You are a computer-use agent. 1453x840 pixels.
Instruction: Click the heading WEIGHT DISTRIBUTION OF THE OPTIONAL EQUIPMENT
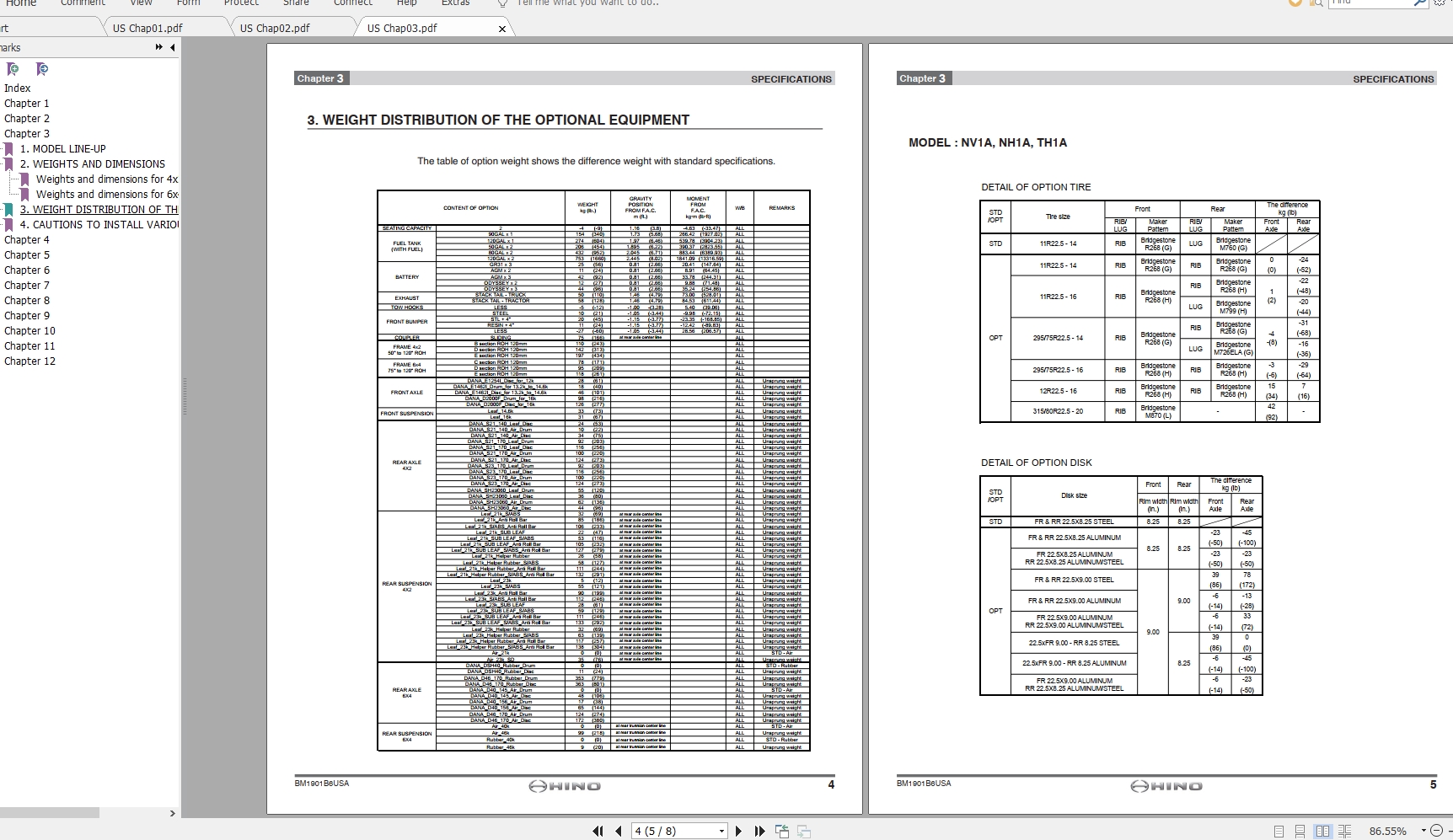pos(506,120)
